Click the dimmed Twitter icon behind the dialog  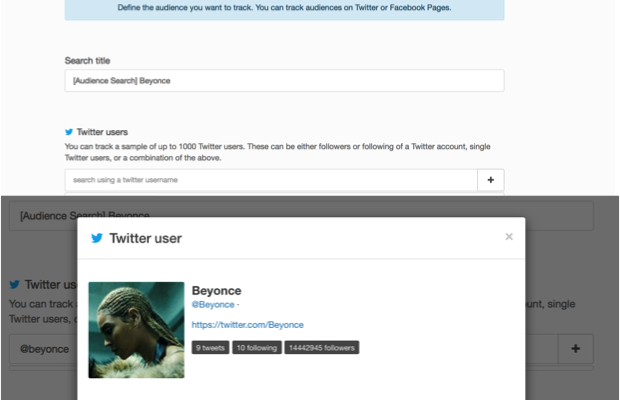click(x=14, y=285)
